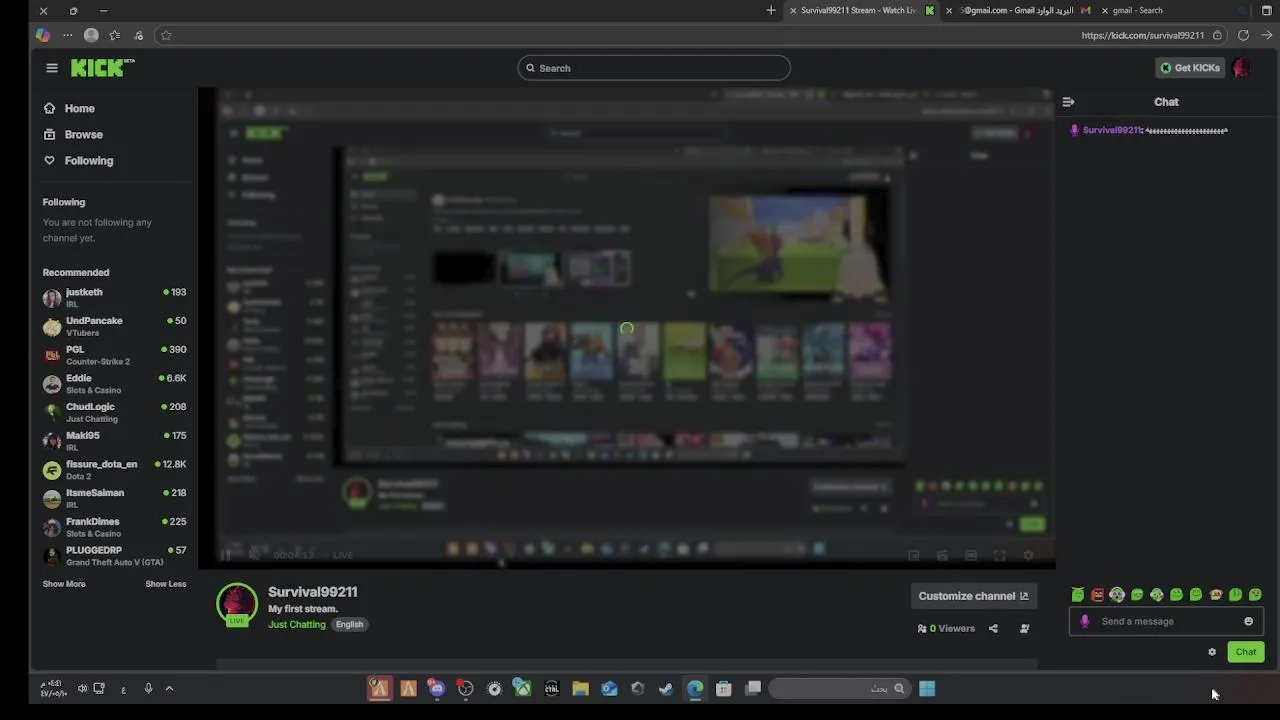Open the Just Chatting category link

[297, 624]
